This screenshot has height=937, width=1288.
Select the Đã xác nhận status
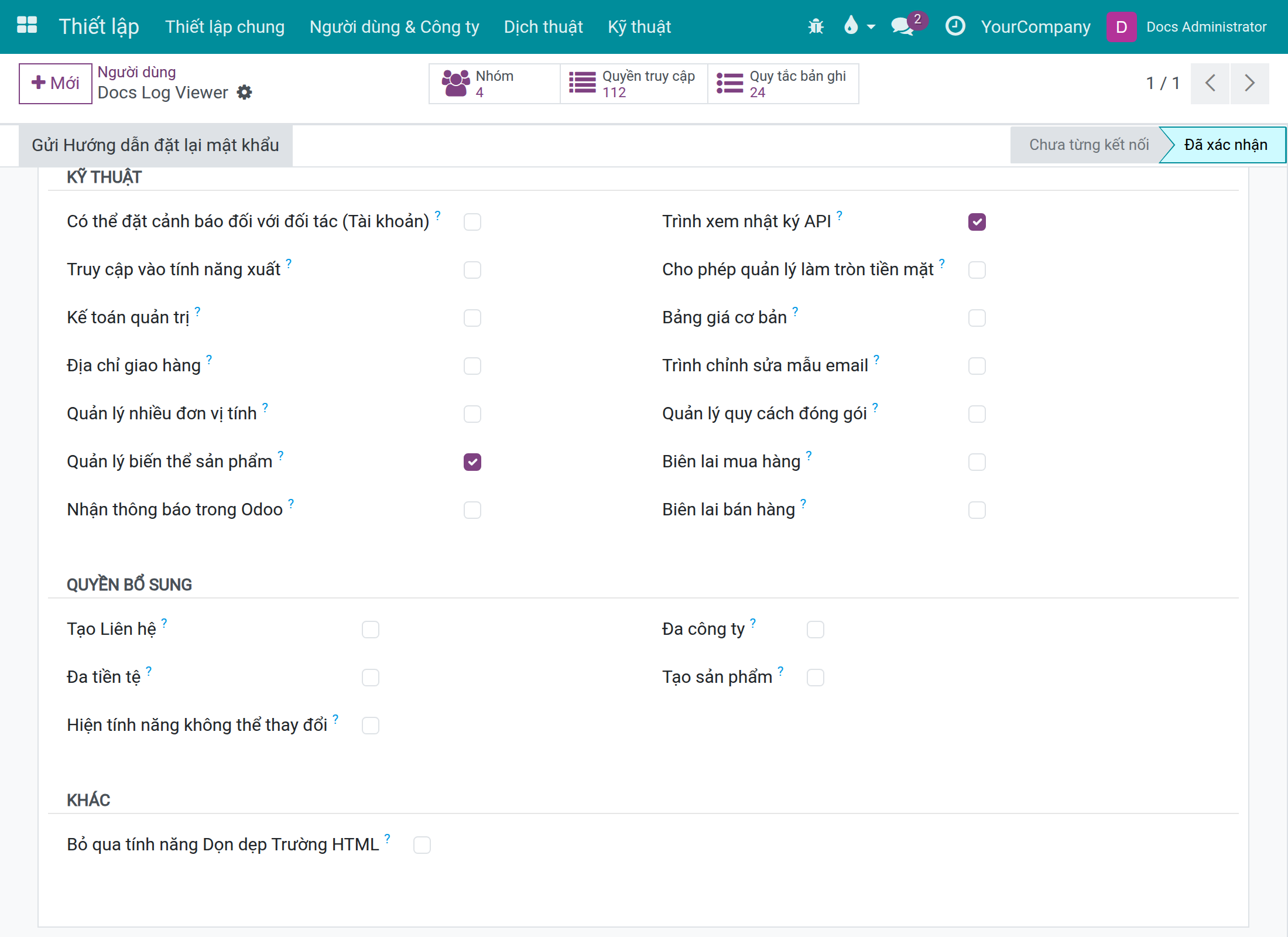tap(1225, 145)
